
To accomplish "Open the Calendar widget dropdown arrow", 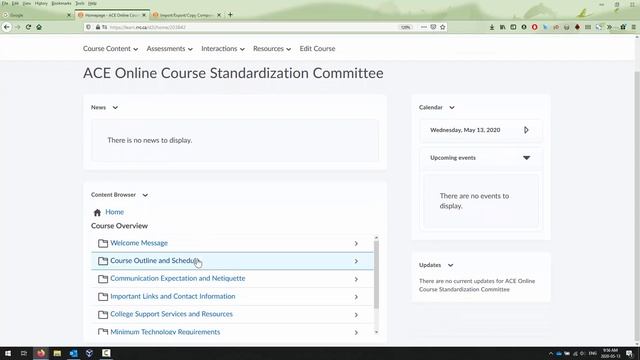I will pyautogui.click(x=452, y=107).
